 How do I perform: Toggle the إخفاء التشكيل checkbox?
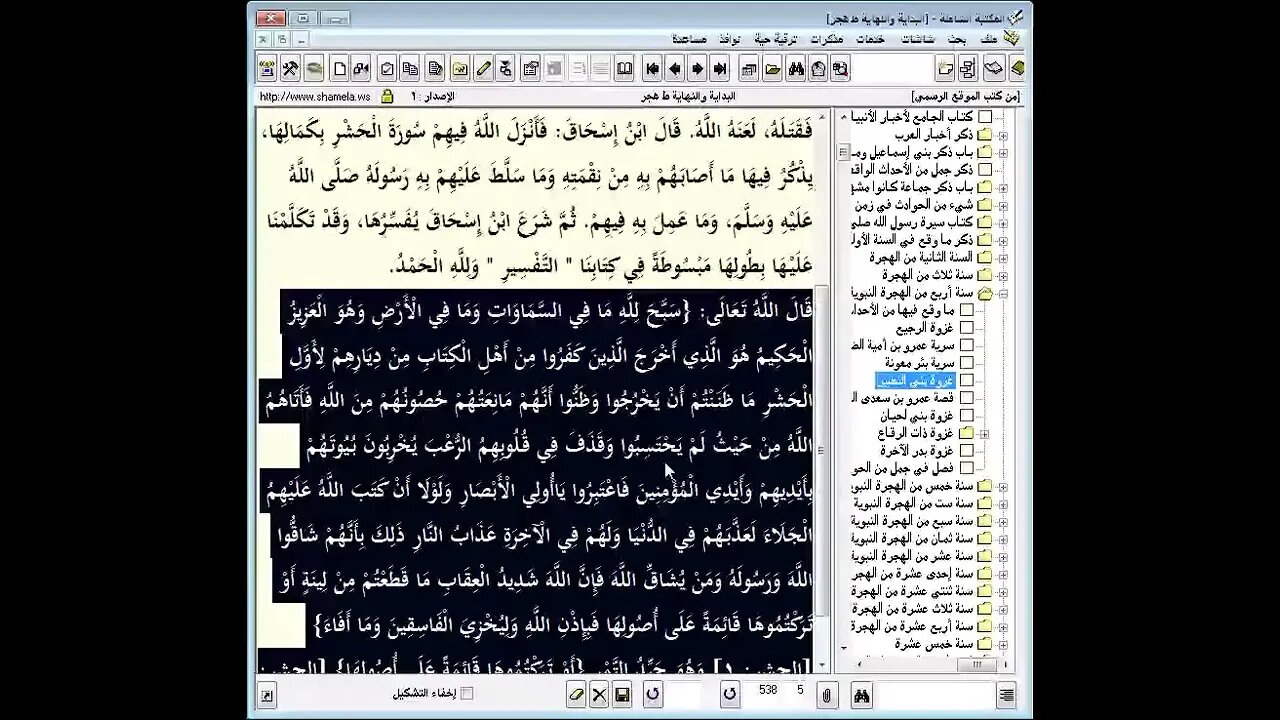[466, 693]
